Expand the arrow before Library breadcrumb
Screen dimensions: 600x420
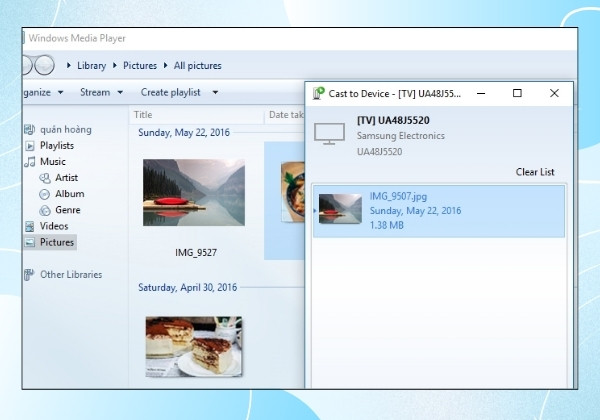click(x=69, y=65)
